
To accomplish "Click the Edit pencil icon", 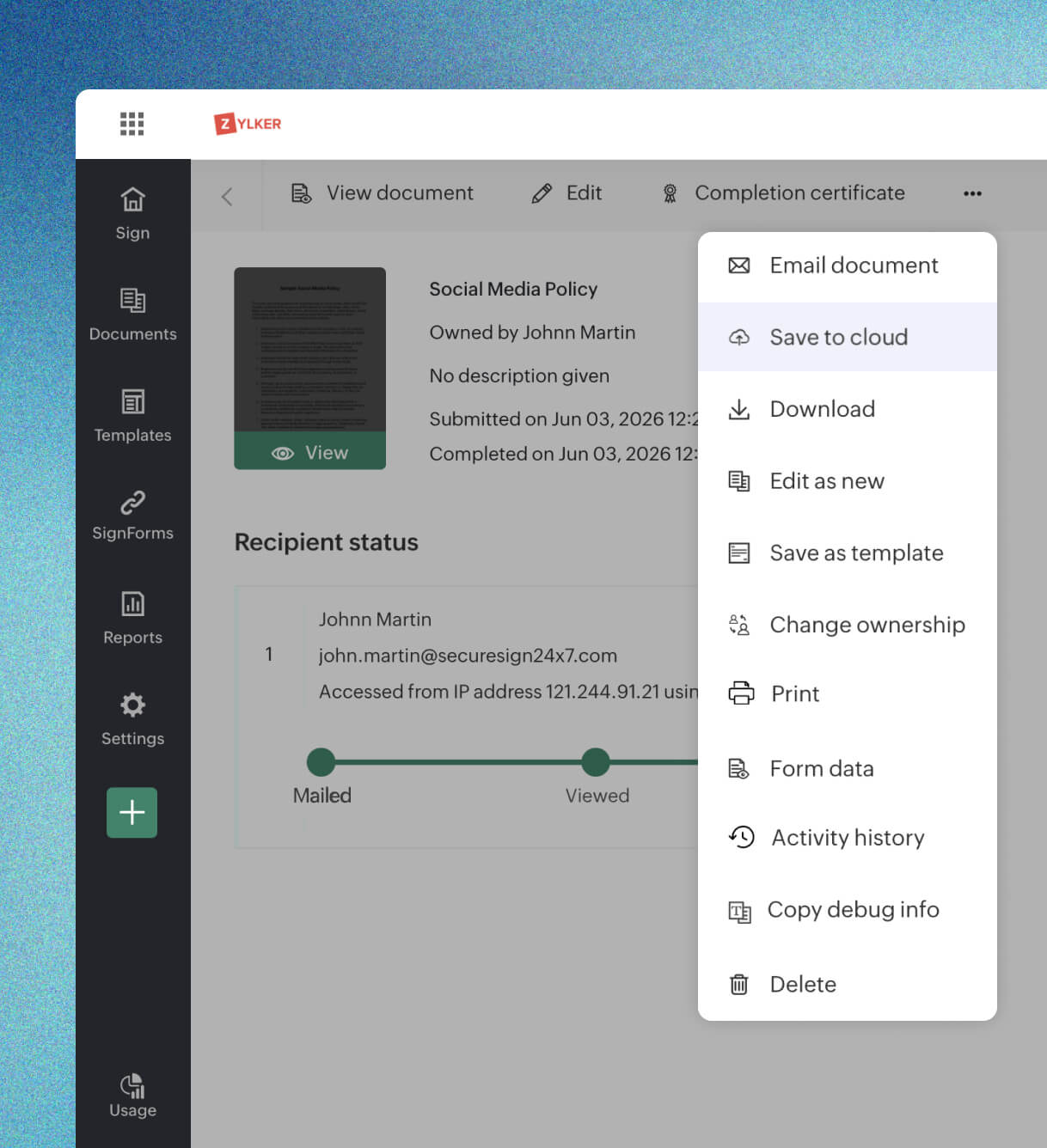I will (542, 193).
